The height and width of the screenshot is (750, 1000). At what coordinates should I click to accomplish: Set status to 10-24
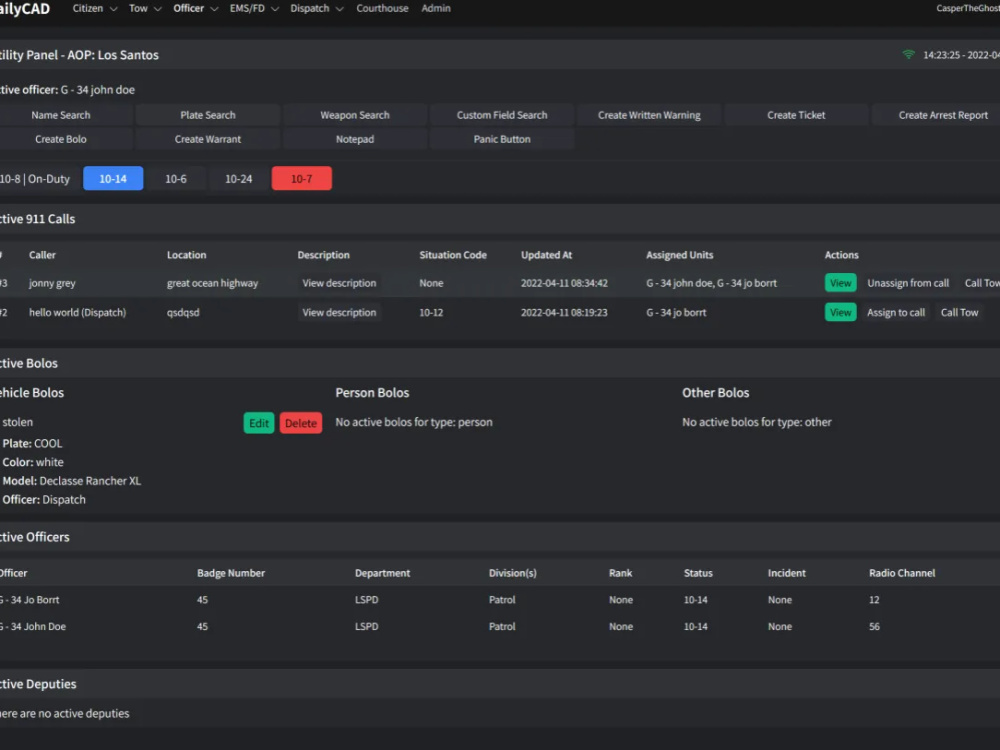[239, 179]
